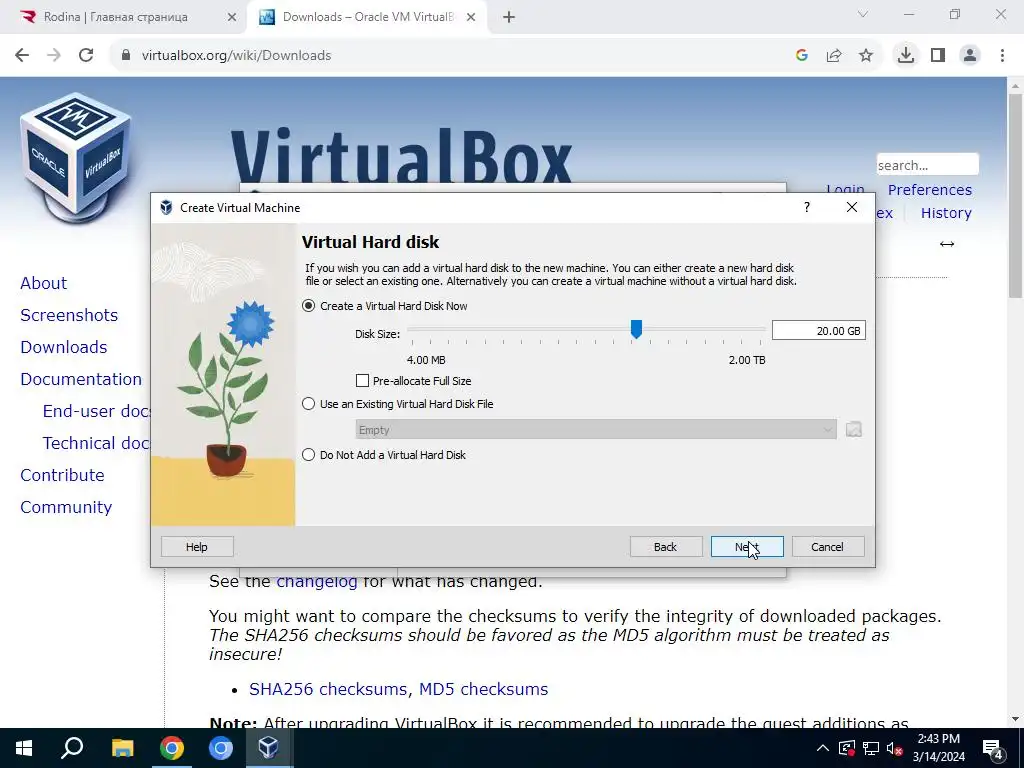
Task: Open the History link
Action: coord(946,213)
